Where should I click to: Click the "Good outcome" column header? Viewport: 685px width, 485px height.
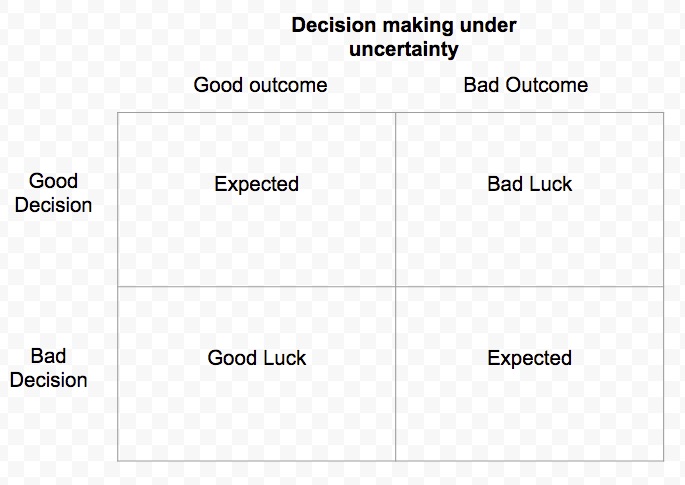(260, 85)
